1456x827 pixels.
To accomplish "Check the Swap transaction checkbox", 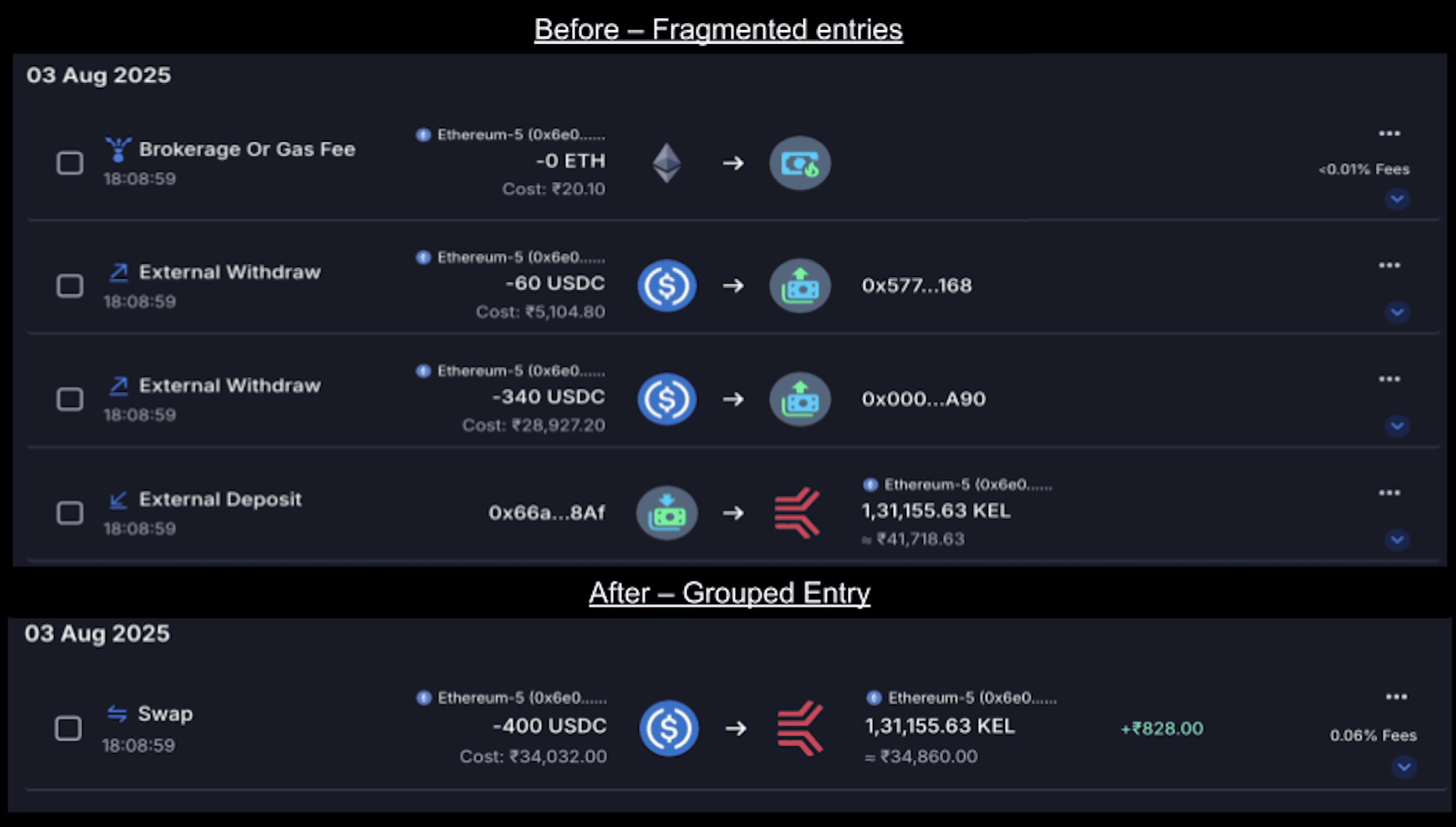I will [x=68, y=728].
